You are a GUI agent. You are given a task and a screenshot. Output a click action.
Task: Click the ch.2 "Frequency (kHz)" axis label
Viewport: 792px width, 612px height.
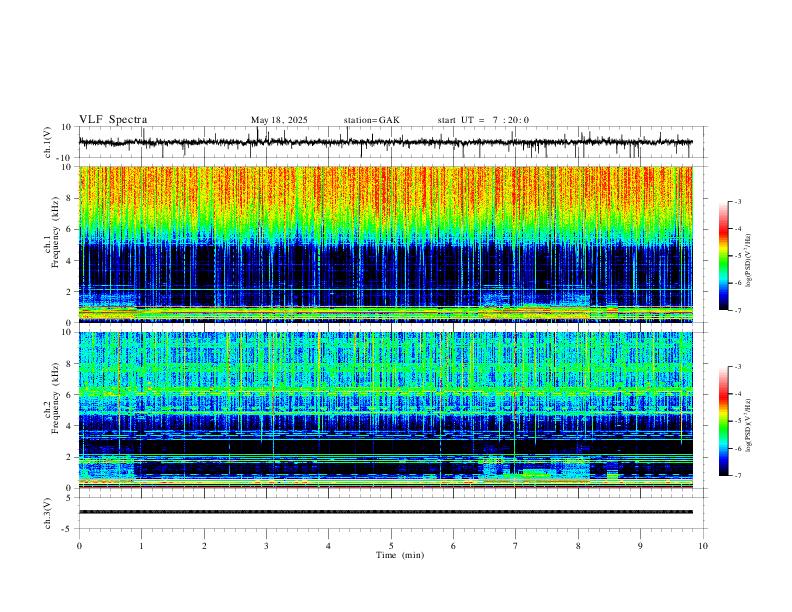coord(56,398)
